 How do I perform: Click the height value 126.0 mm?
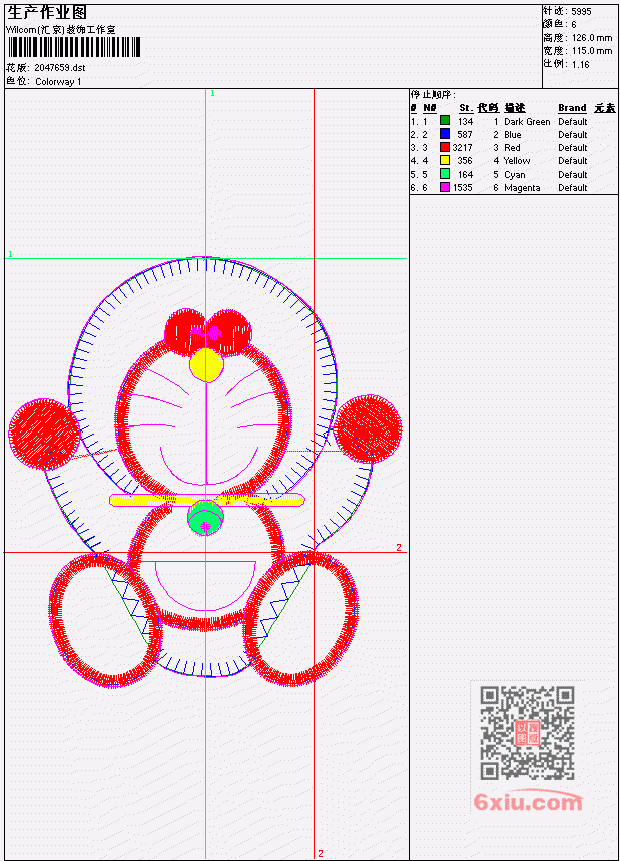pyautogui.click(x=592, y=38)
